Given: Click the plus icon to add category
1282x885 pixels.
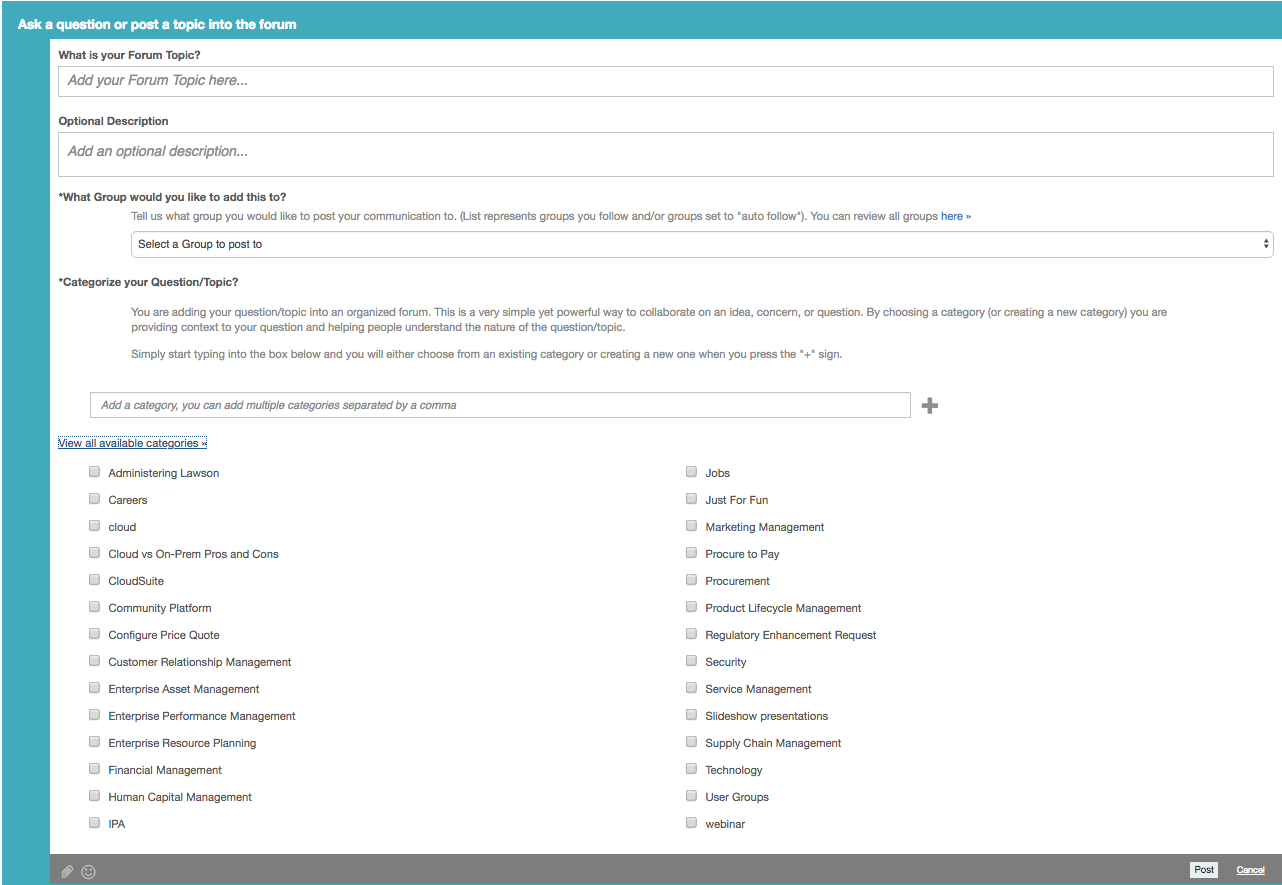Looking at the screenshot, I should [929, 405].
